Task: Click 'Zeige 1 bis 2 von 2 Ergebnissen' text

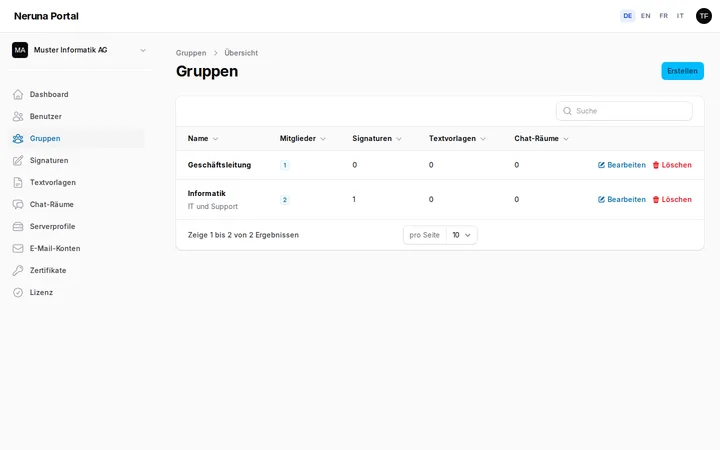Action: coord(243,235)
